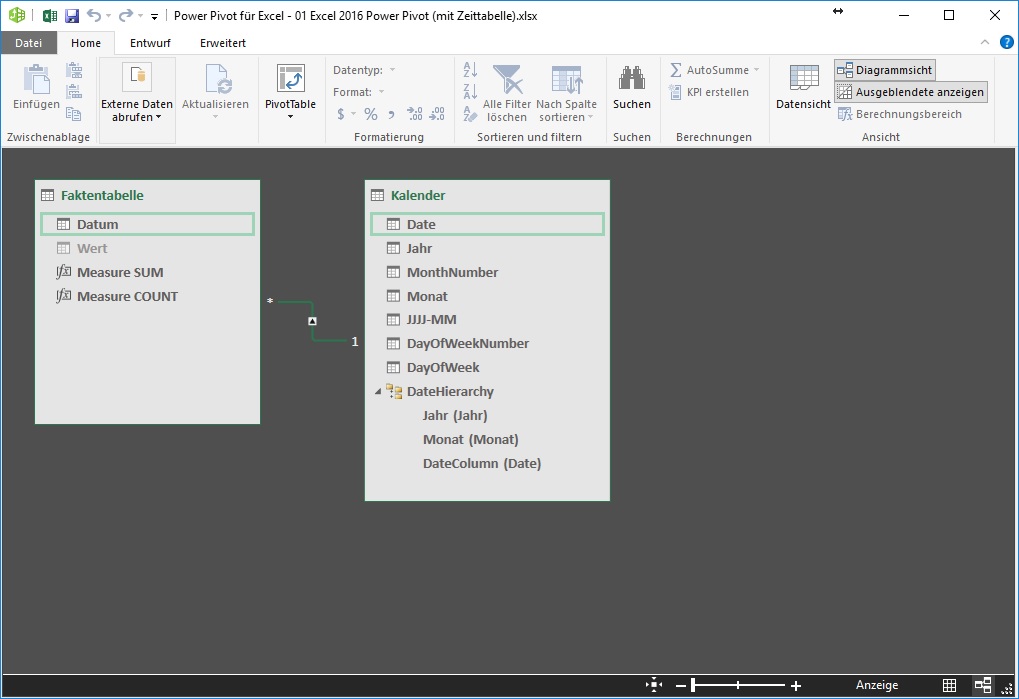
Task: Zoom in using the plus on the slider
Action: [795, 685]
